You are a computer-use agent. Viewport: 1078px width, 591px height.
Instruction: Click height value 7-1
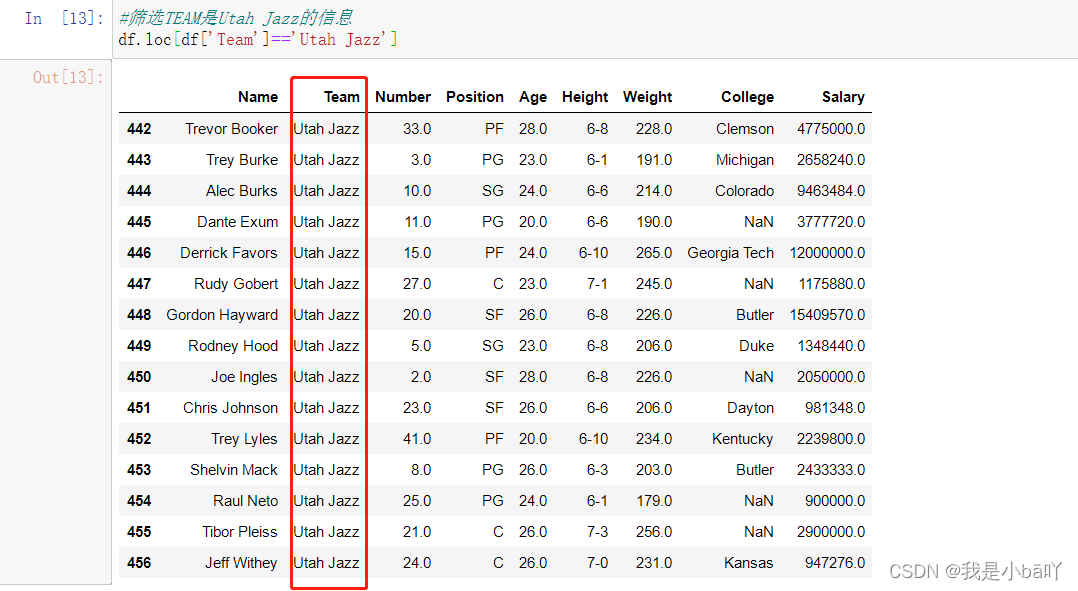[x=597, y=283]
